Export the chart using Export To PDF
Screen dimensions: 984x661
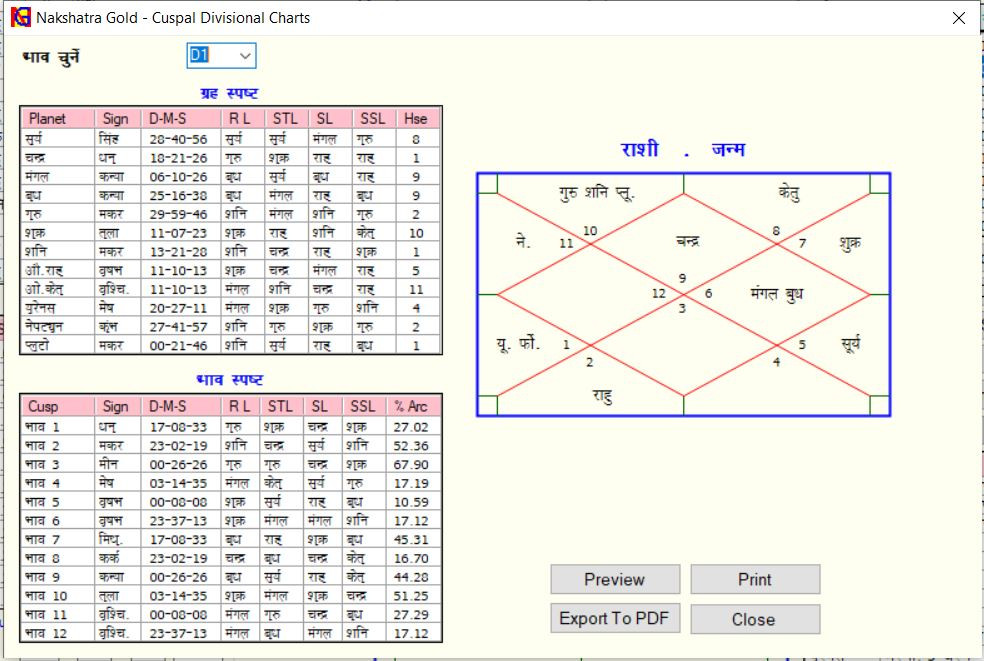pos(615,619)
